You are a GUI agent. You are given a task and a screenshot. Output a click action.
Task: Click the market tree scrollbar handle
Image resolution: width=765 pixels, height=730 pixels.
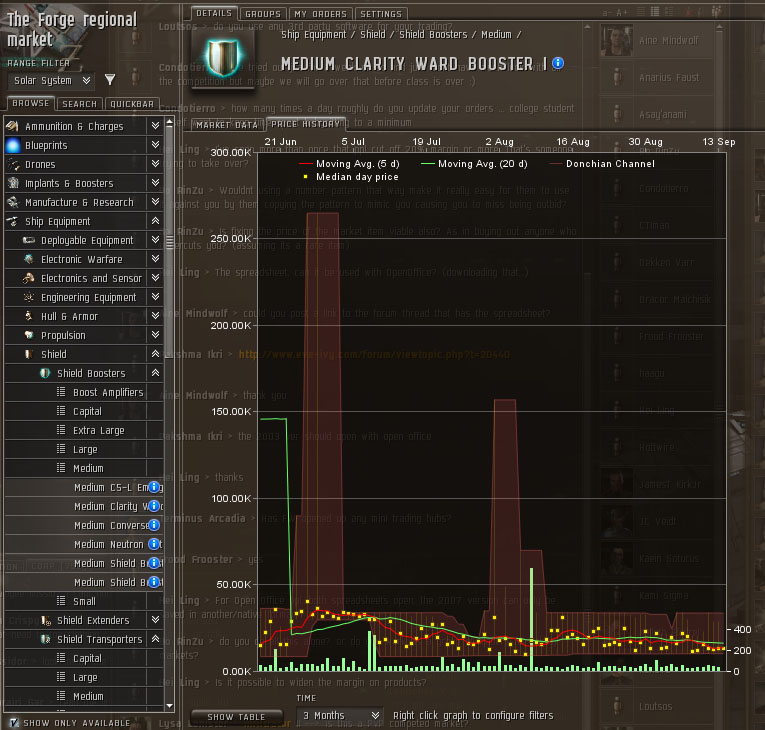(x=169, y=242)
